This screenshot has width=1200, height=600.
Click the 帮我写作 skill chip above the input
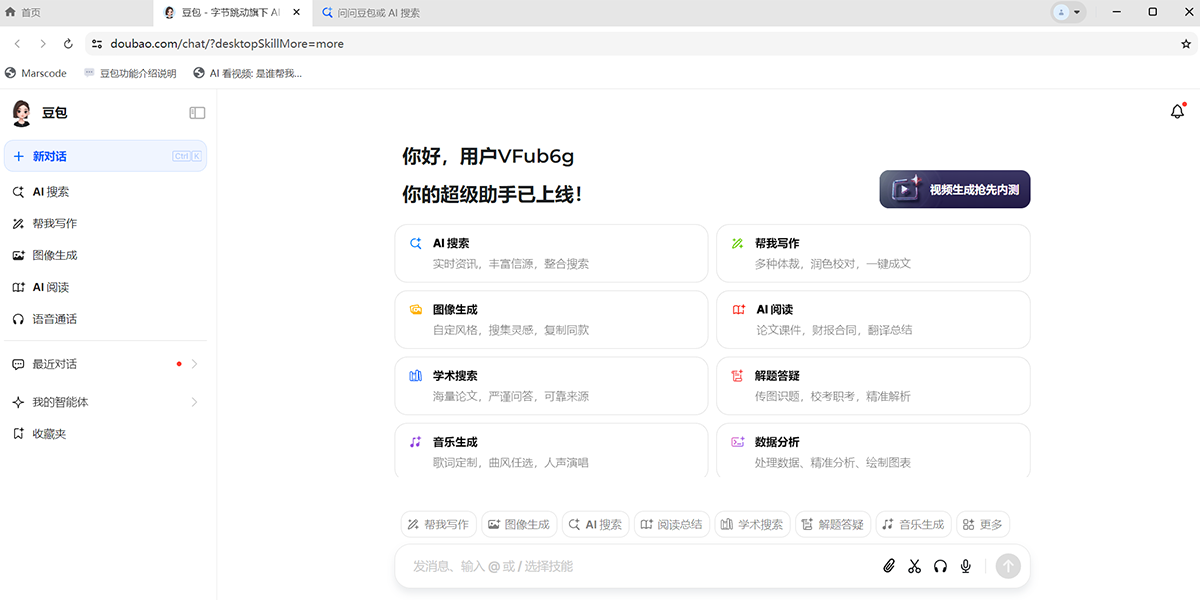pyautogui.click(x=438, y=524)
